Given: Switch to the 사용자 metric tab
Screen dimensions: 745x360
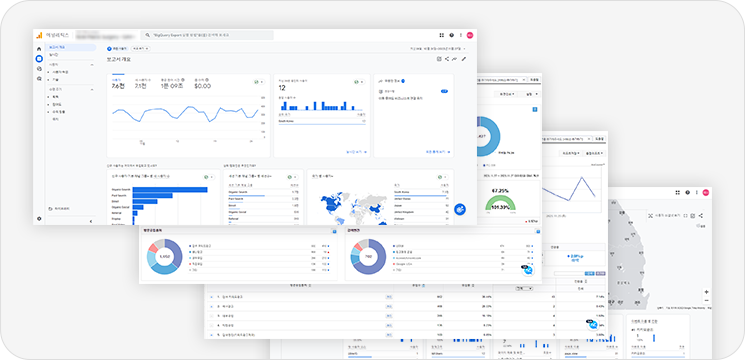Looking at the screenshot, I should (x=118, y=84).
